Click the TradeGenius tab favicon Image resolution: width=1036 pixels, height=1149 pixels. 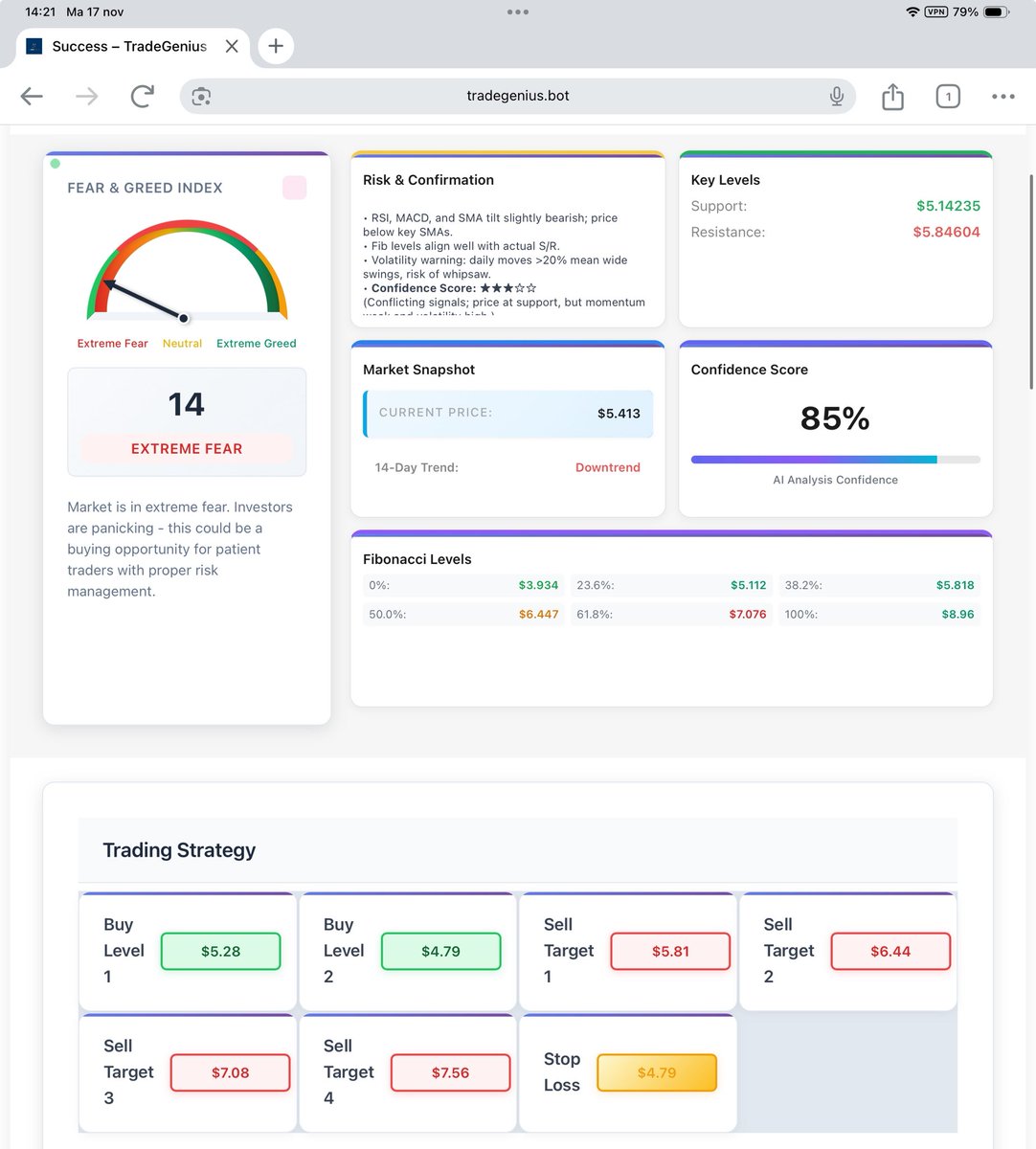click(x=34, y=46)
